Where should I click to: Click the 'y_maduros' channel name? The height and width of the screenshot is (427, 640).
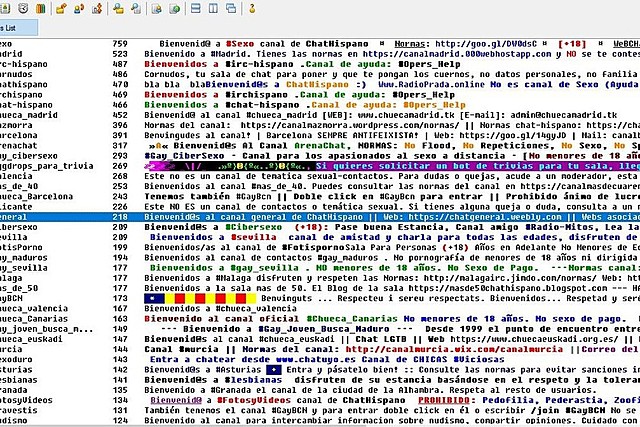pyautogui.click(x=24, y=258)
